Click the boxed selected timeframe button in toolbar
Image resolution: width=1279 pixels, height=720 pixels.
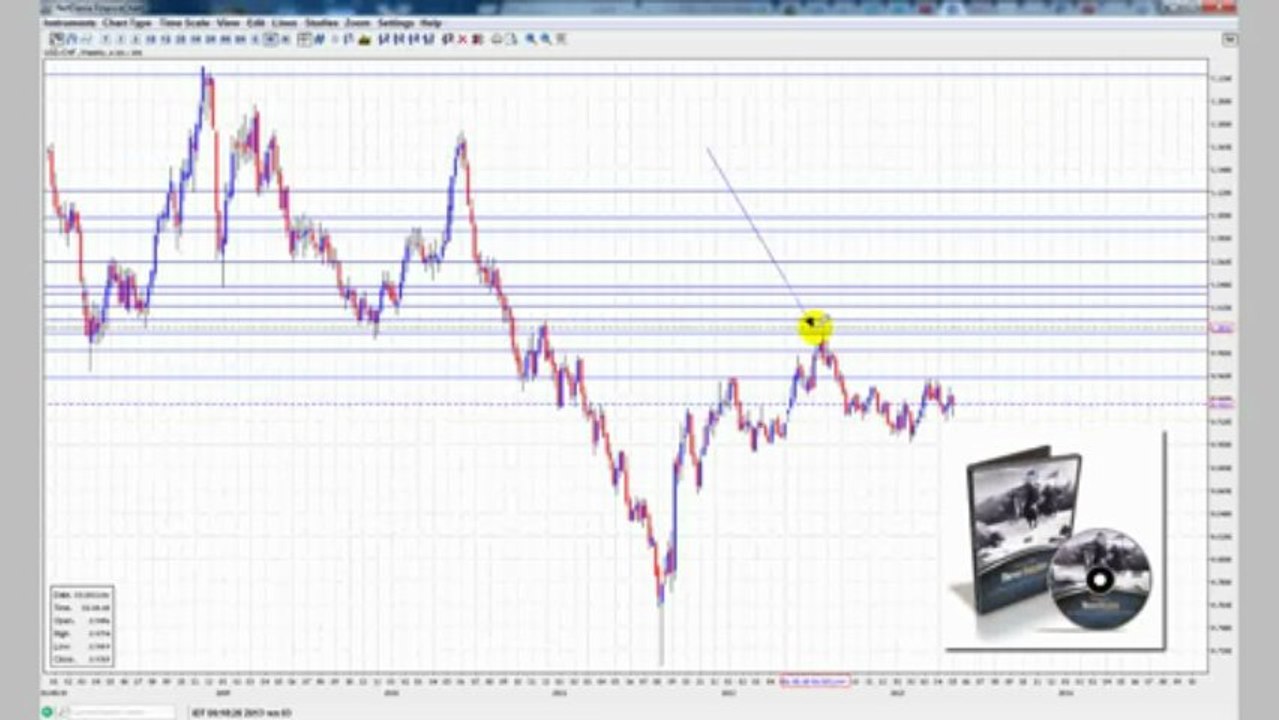pos(270,39)
